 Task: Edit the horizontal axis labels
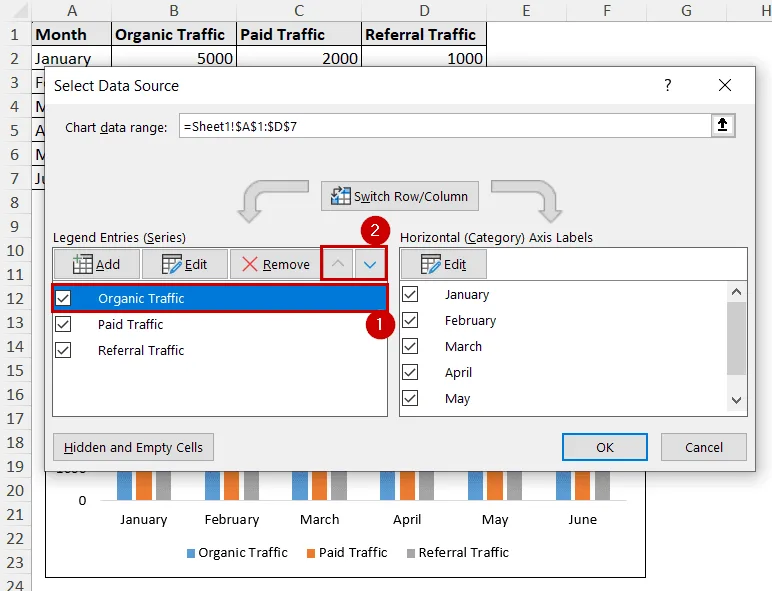(x=444, y=264)
